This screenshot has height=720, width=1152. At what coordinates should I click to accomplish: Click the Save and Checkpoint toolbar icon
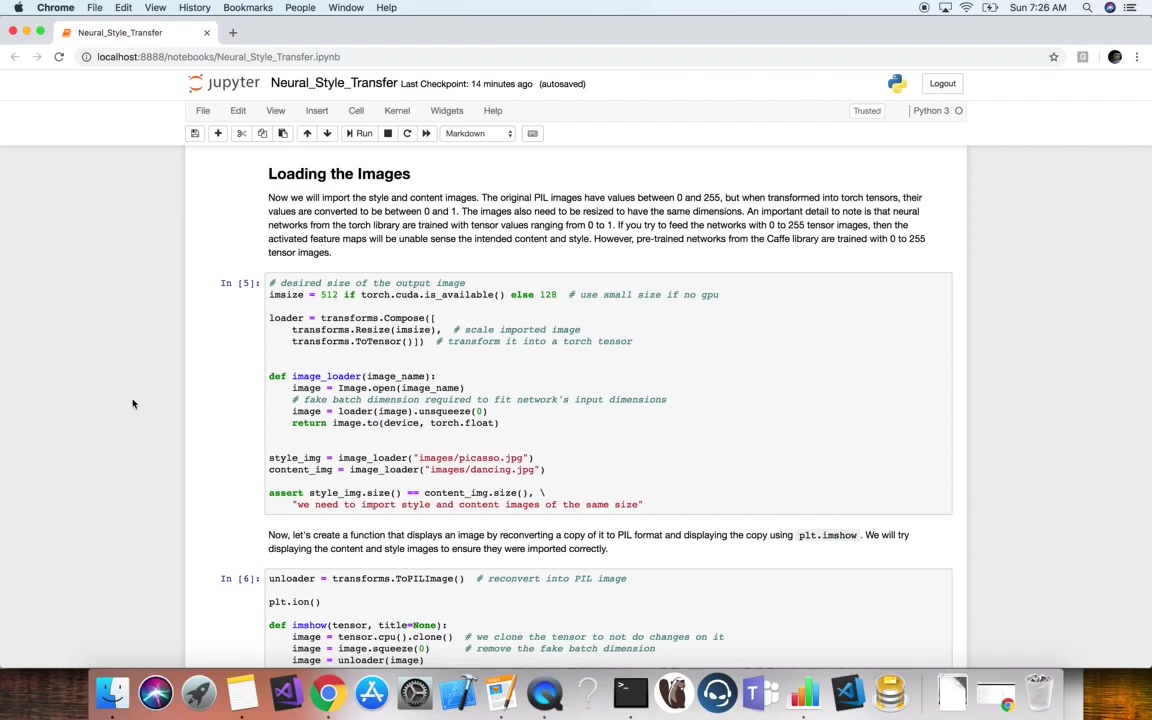pyautogui.click(x=195, y=134)
